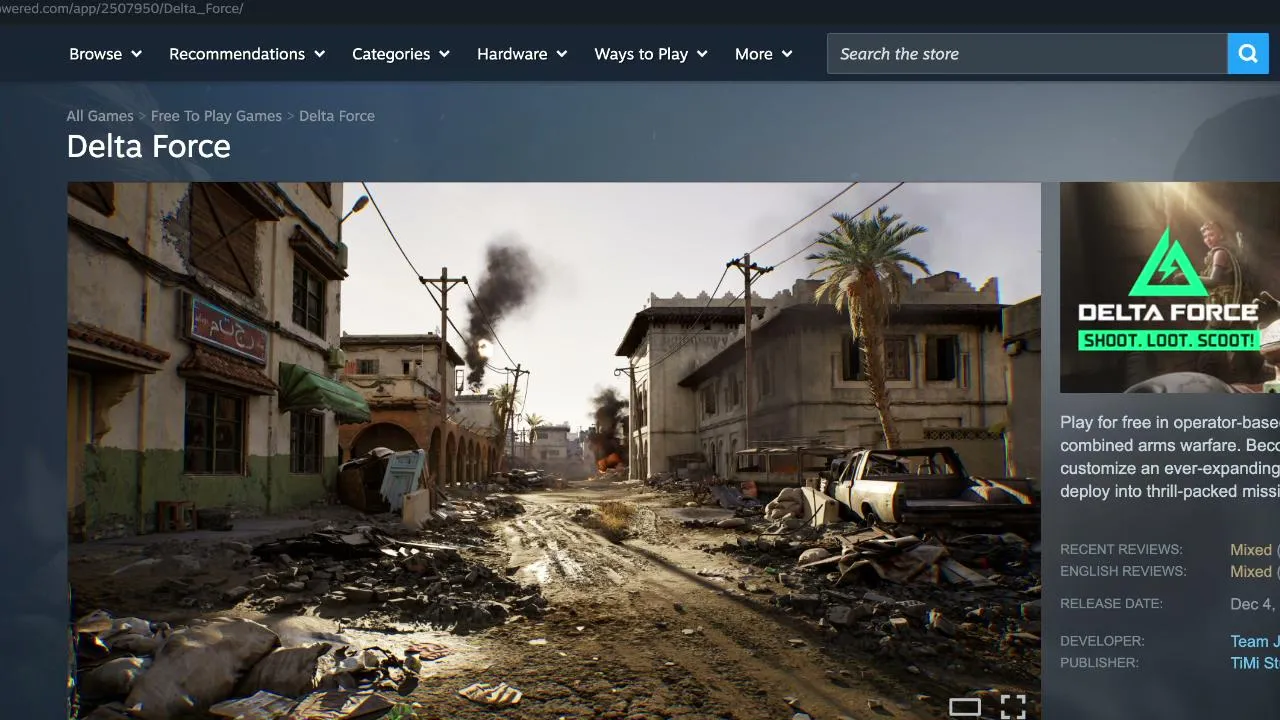This screenshot has width=1280, height=720.
Task: Focus the Search the store field
Action: point(1027,54)
